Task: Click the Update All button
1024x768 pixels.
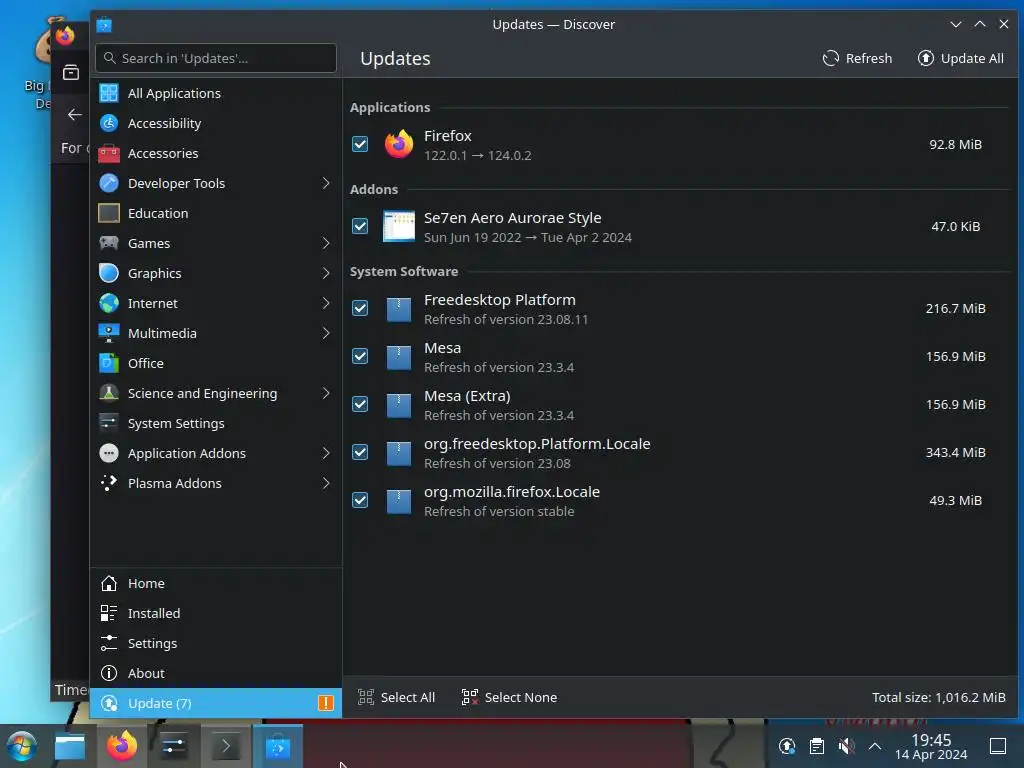Action: [961, 59]
